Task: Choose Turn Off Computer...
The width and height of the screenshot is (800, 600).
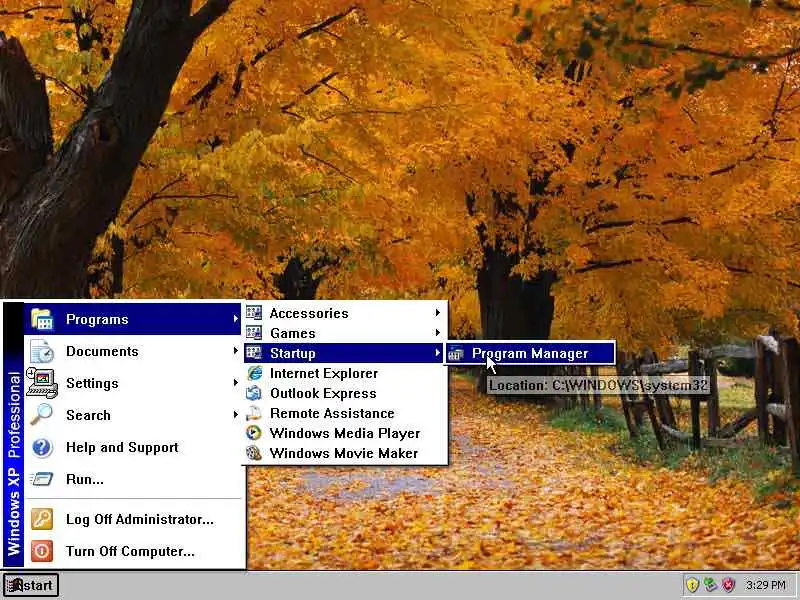Action: 133,551
